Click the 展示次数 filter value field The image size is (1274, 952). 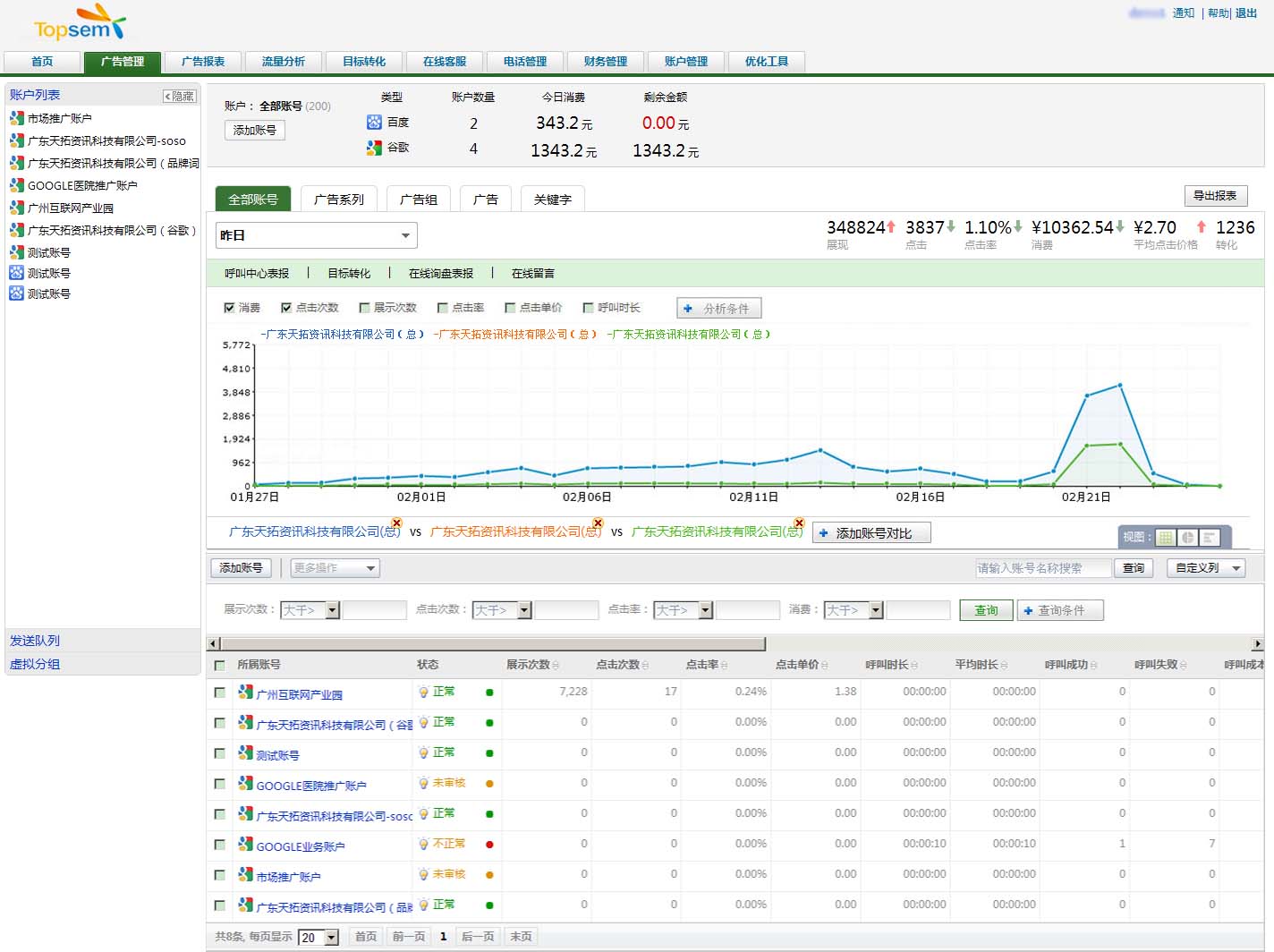pos(375,610)
